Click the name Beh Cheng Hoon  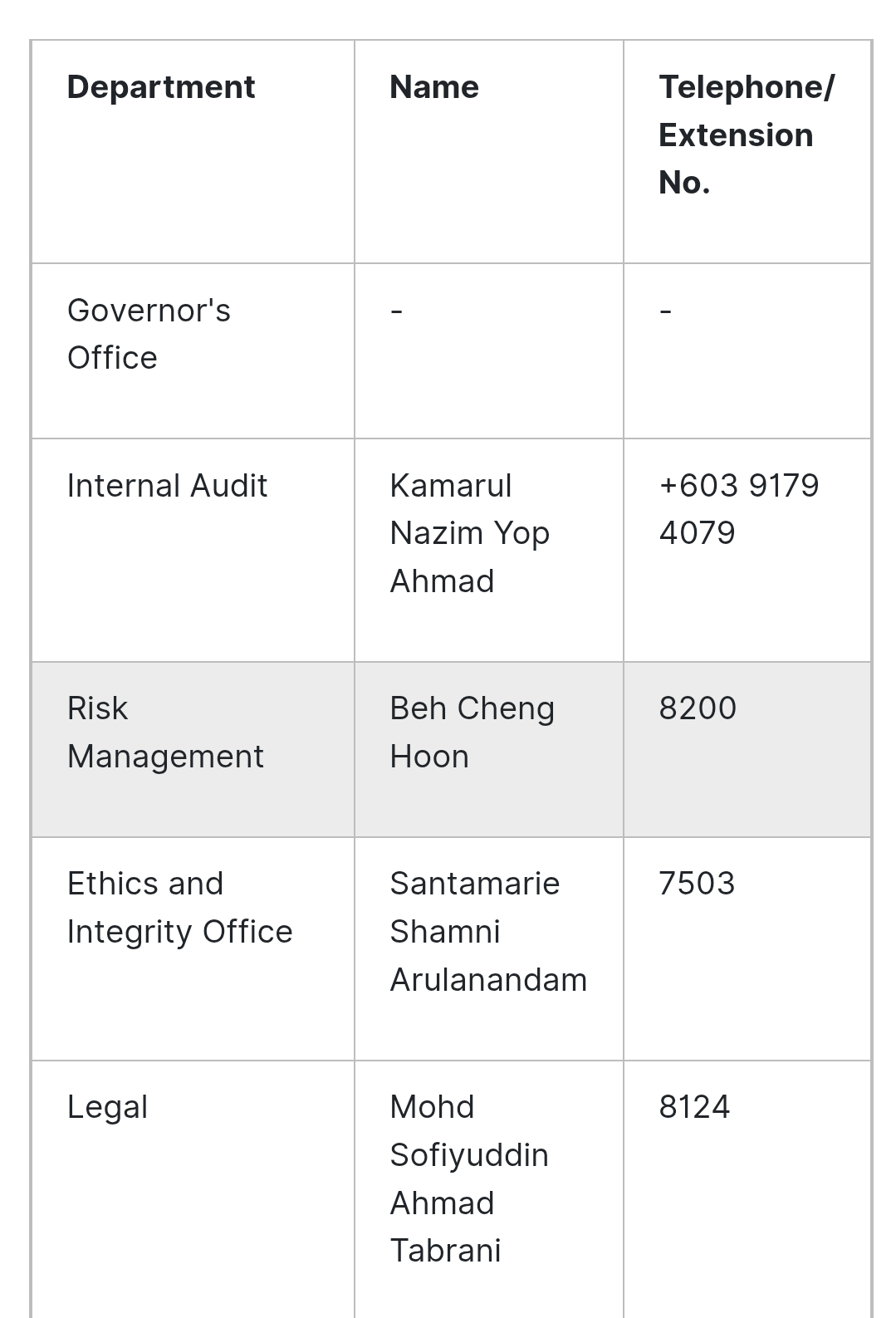(x=472, y=732)
